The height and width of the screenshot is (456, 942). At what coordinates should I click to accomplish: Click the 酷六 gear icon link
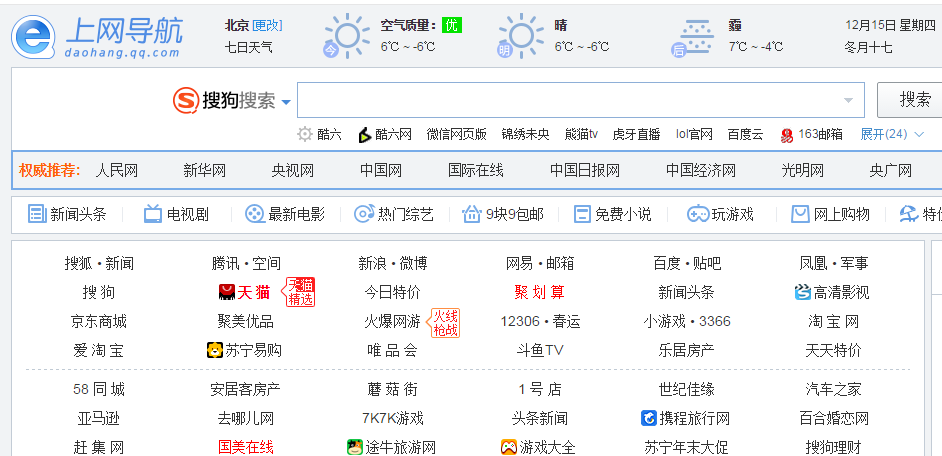305,134
